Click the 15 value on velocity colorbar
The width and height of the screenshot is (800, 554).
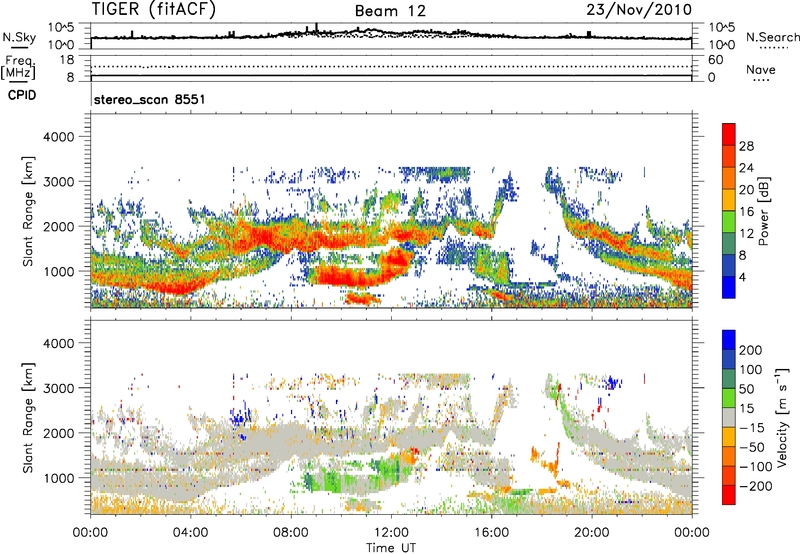pos(746,408)
